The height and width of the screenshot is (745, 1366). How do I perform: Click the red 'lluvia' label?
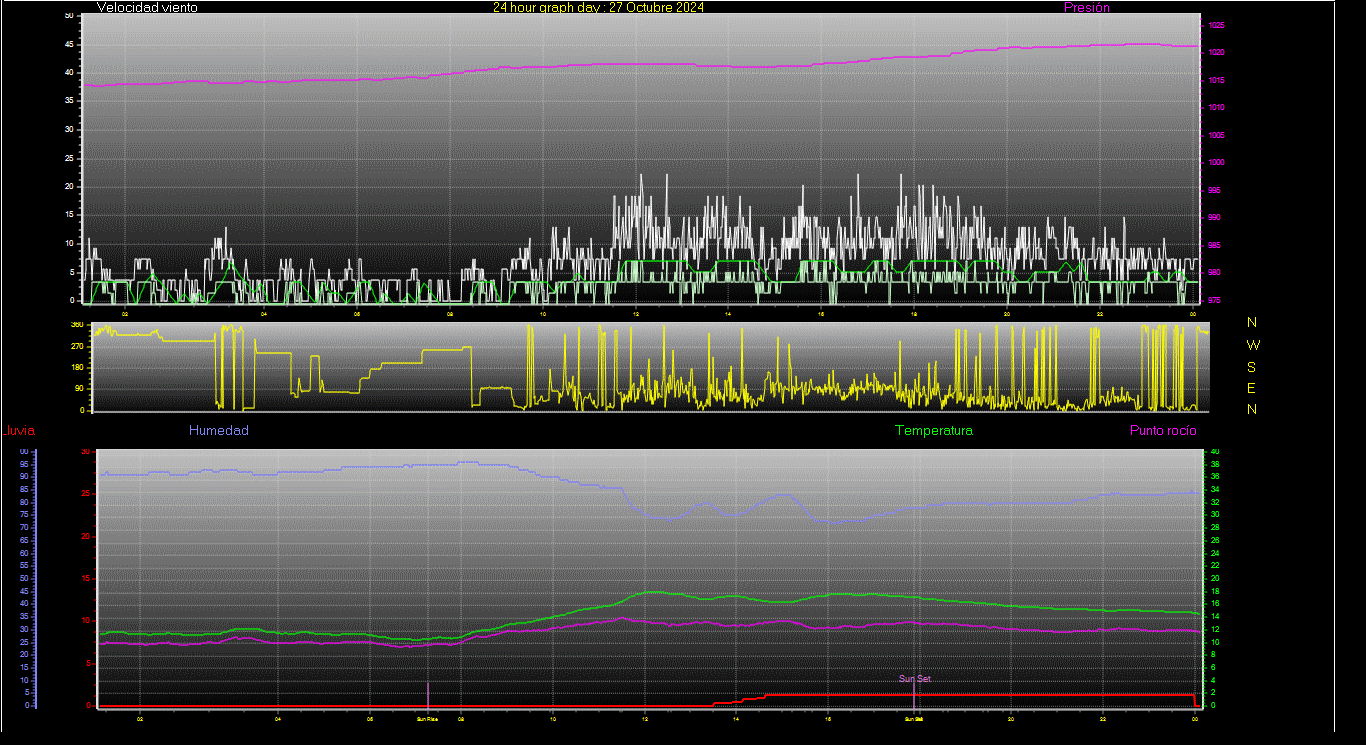pyautogui.click(x=20, y=431)
